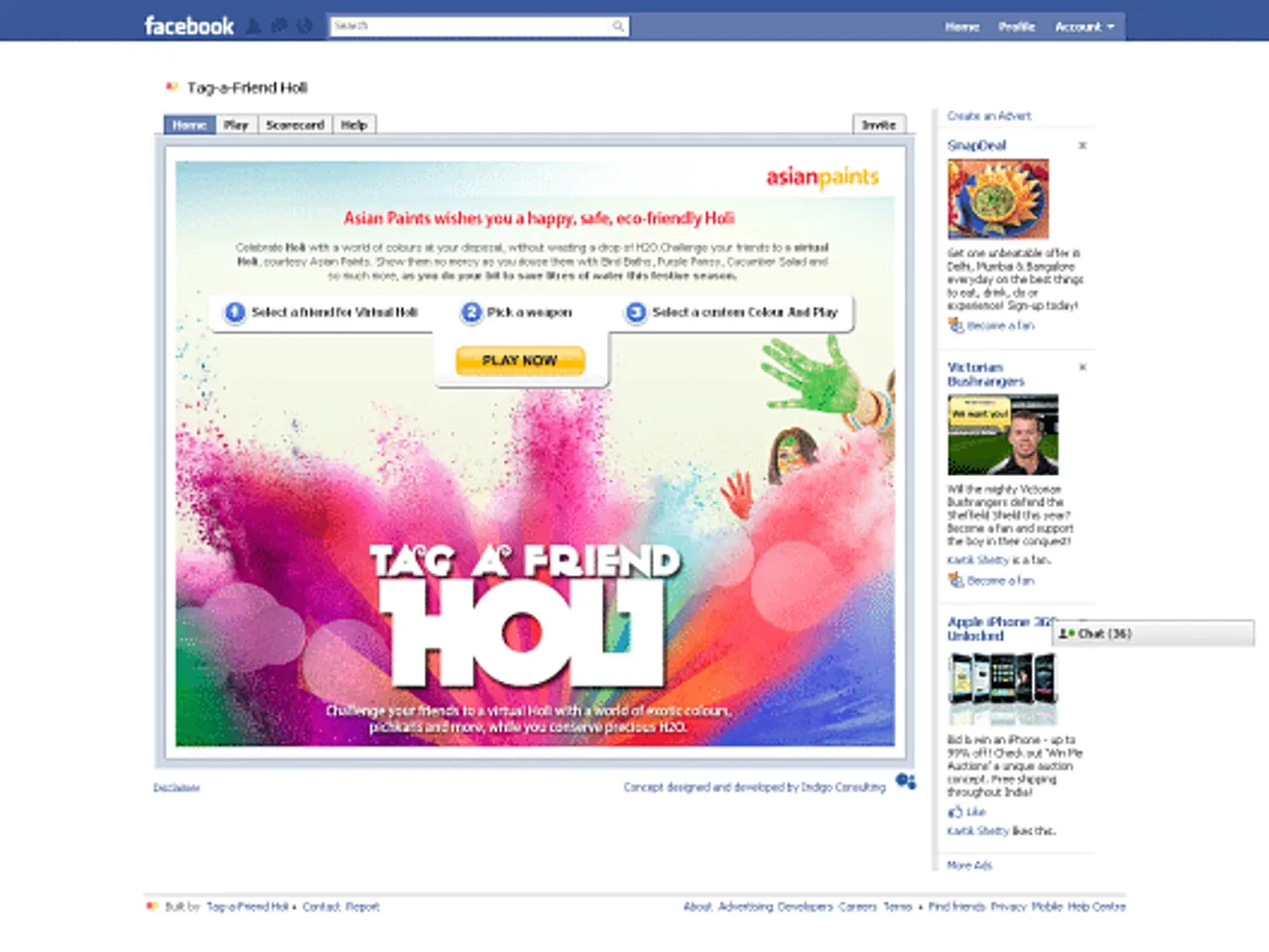This screenshot has width=1269, height=952.
Task: Switch to the app's Home tab
Action: point(190,125)
